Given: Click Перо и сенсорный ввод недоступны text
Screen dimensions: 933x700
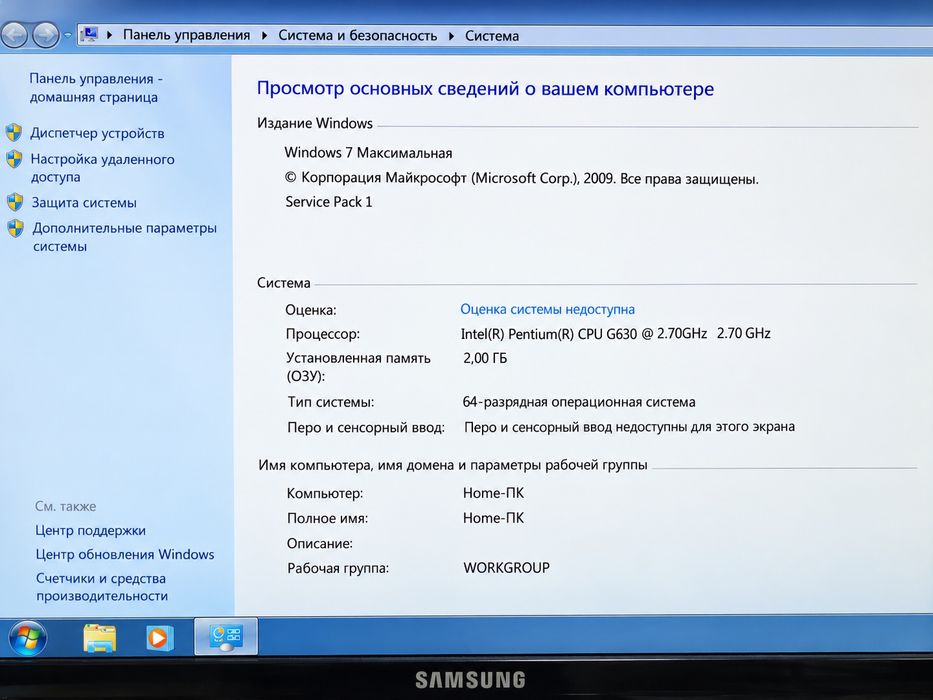Looking at the screenshot, I should click(x=630, y=427).
